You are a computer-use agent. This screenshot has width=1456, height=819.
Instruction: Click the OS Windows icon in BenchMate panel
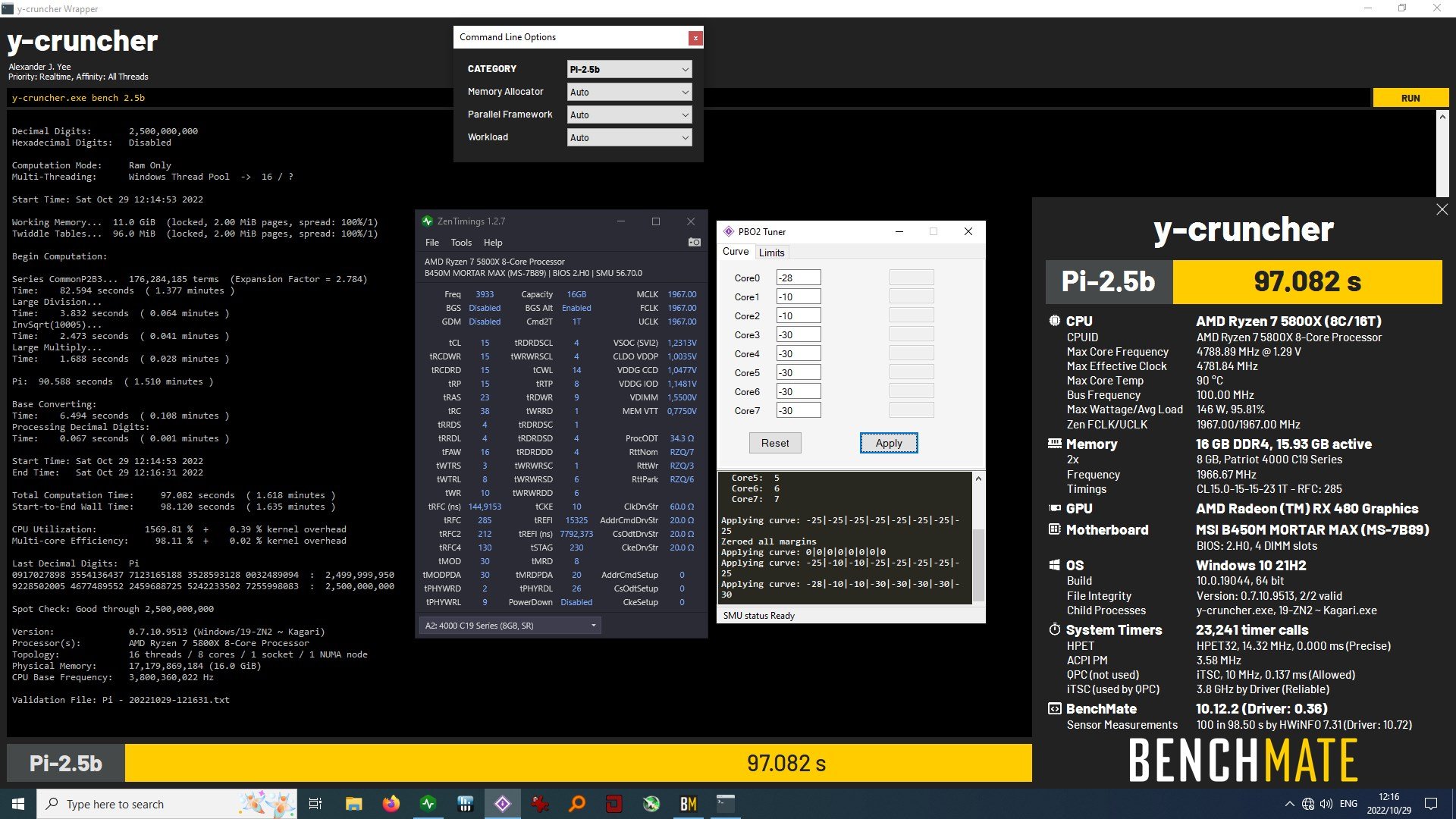coord(1054,565)
